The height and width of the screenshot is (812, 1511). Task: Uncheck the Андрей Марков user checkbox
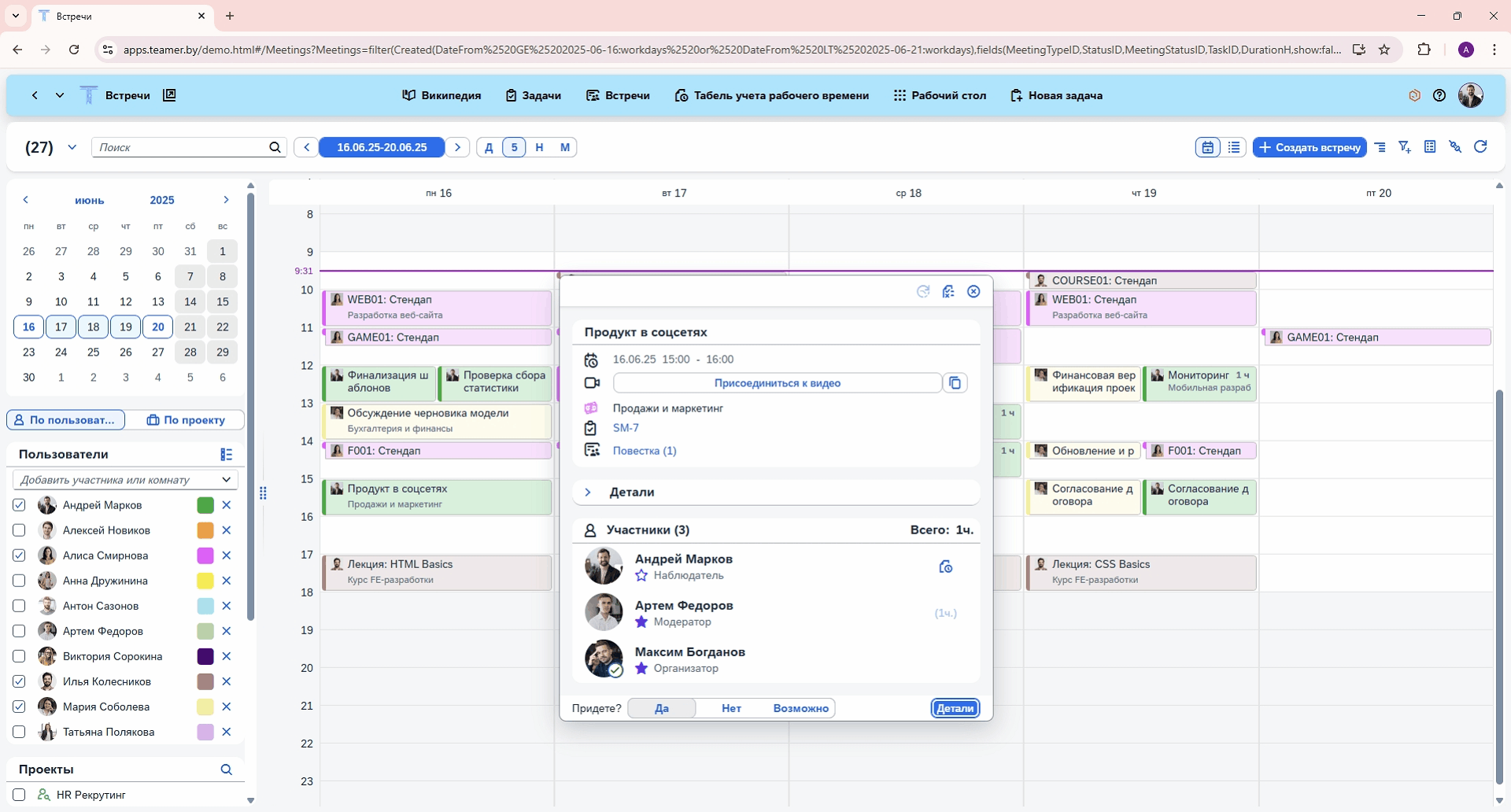[20, 505]
